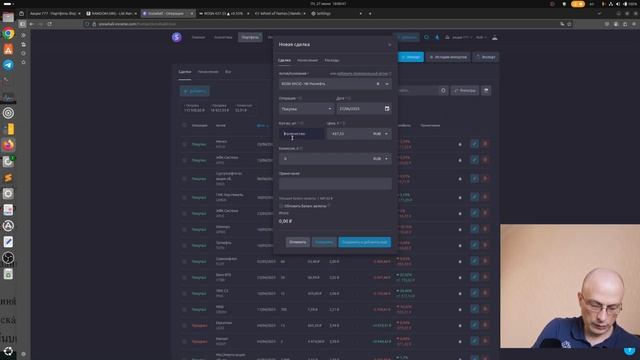
Task: Open the Операция Покупка dropdown
Action: (x=306, y=109)
